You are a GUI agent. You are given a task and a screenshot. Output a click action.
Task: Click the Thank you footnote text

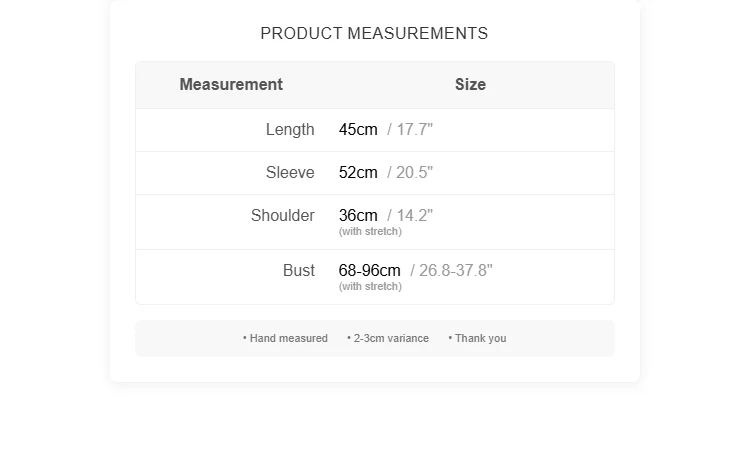(478, 339)
